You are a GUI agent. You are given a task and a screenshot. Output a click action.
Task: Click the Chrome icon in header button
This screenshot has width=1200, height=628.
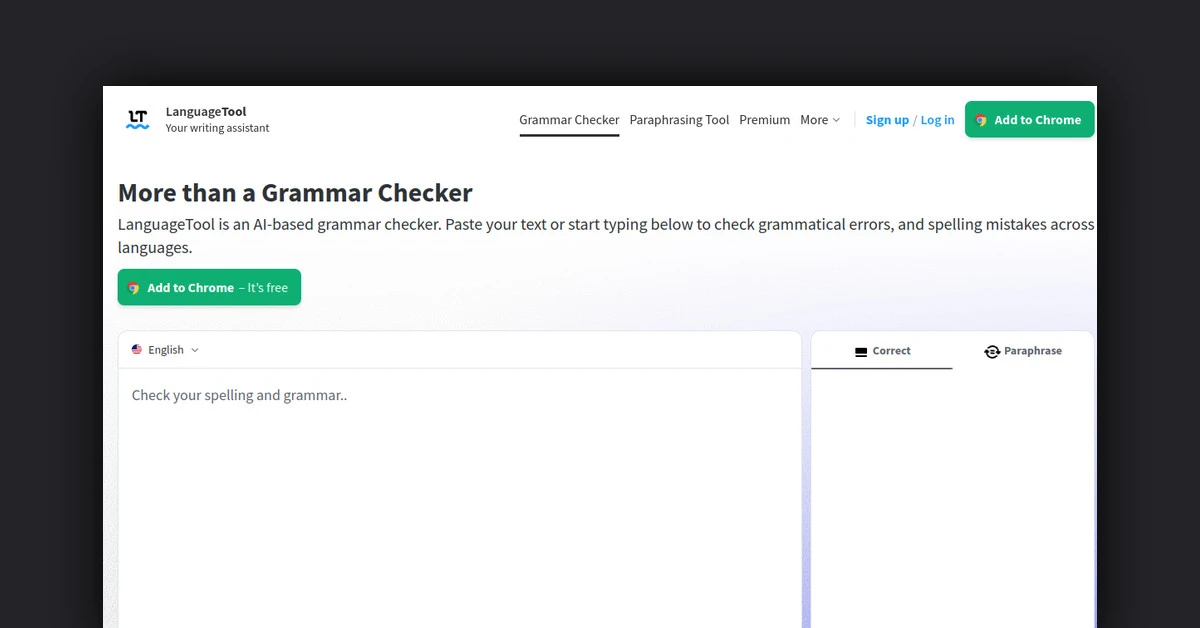[x=982, y=120]
